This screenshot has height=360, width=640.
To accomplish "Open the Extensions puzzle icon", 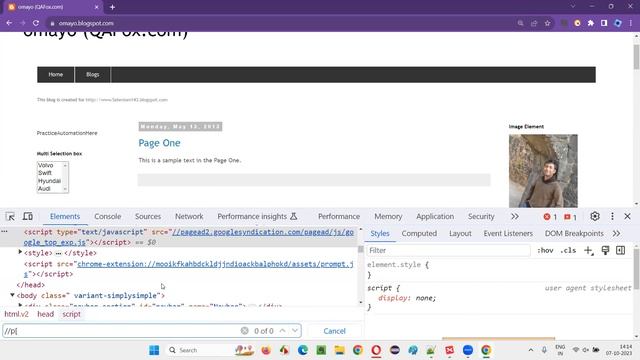I will click(591, 23).
